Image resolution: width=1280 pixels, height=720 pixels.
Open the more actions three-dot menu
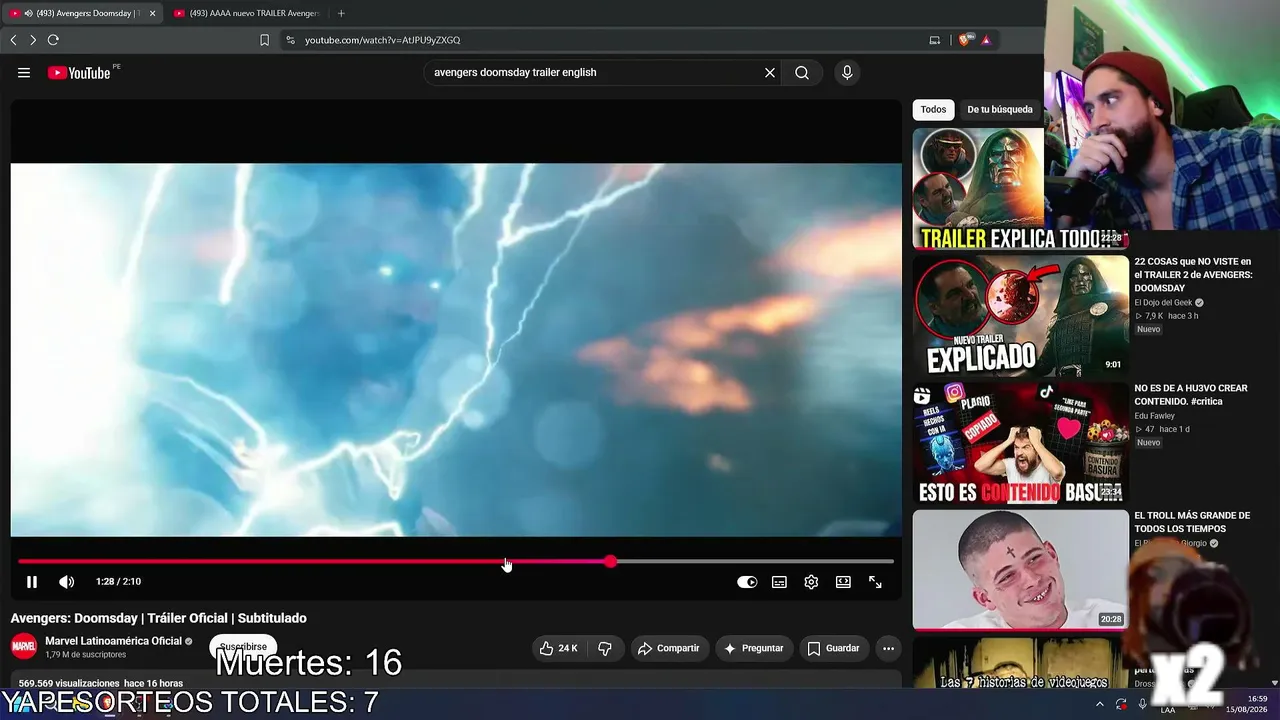pyautogui.click(x=888, y=648)
